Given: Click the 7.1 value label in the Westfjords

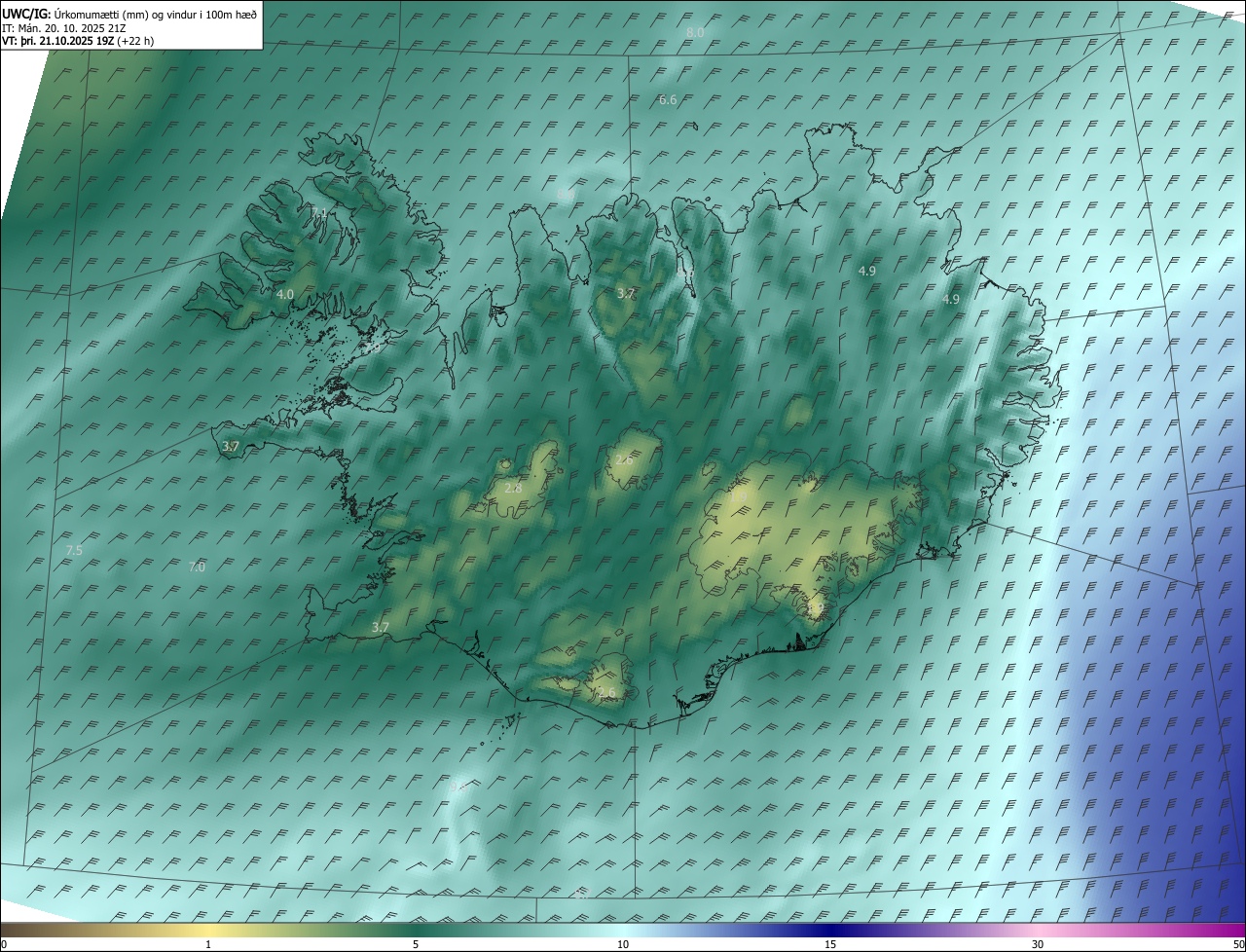Looking at the screenshot, I should 319,212.
